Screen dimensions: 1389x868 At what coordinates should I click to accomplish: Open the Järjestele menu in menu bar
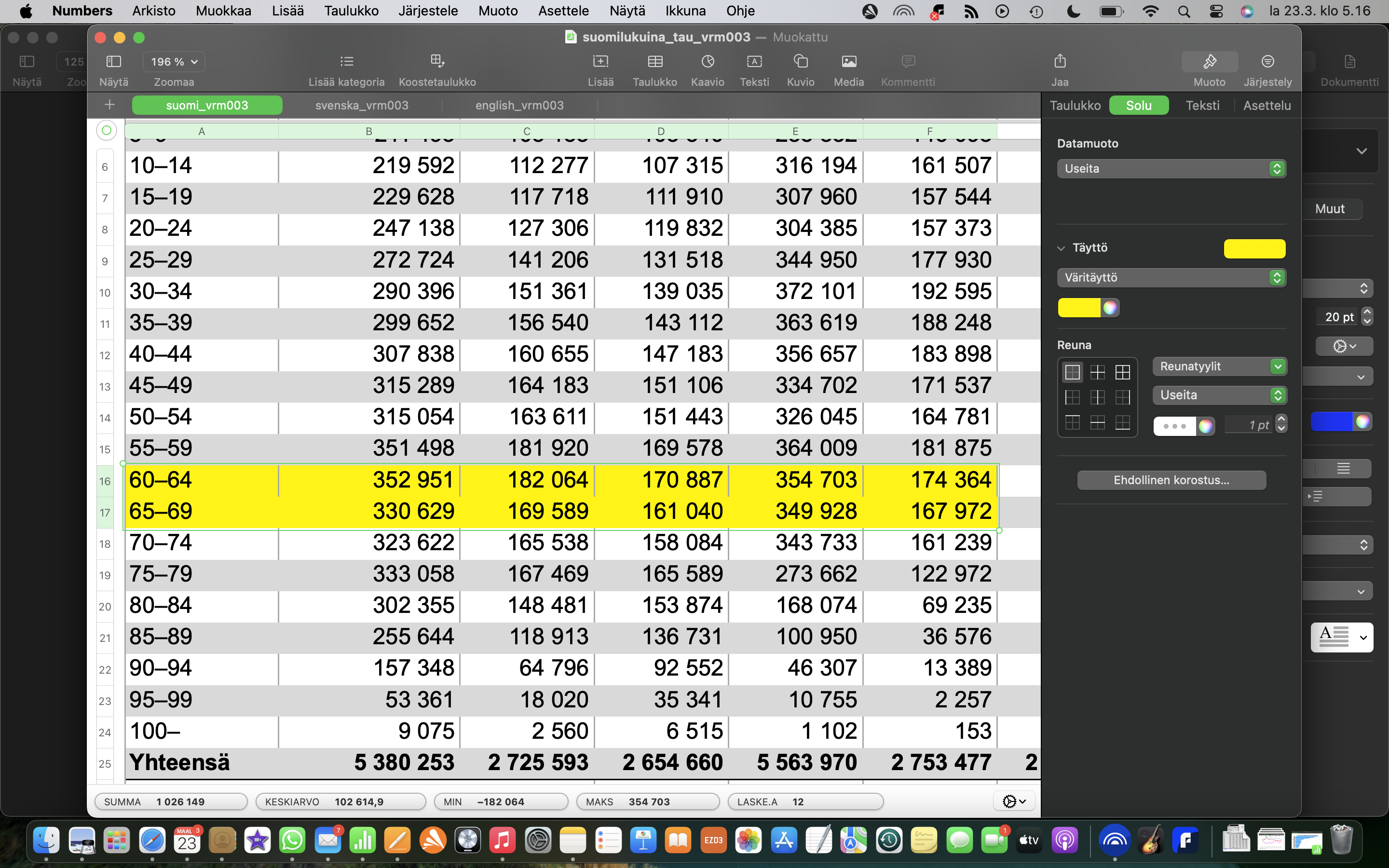point(428,11)
